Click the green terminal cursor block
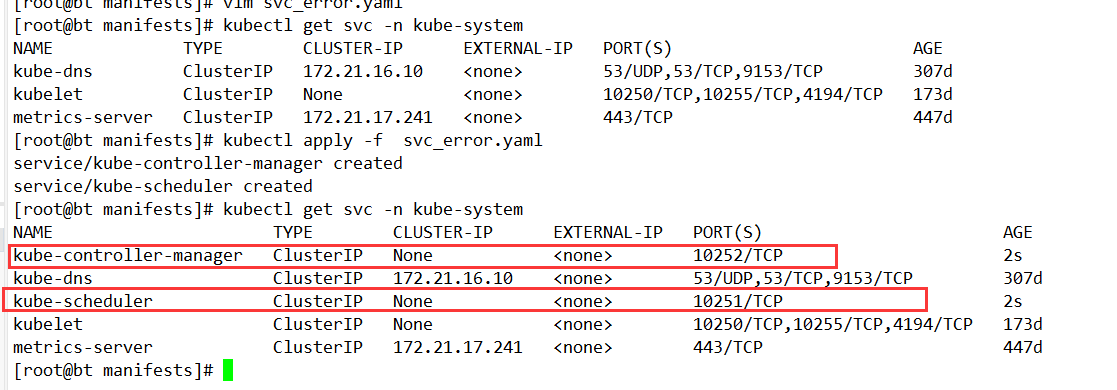1117x390 pixels. tap(227, 371)
